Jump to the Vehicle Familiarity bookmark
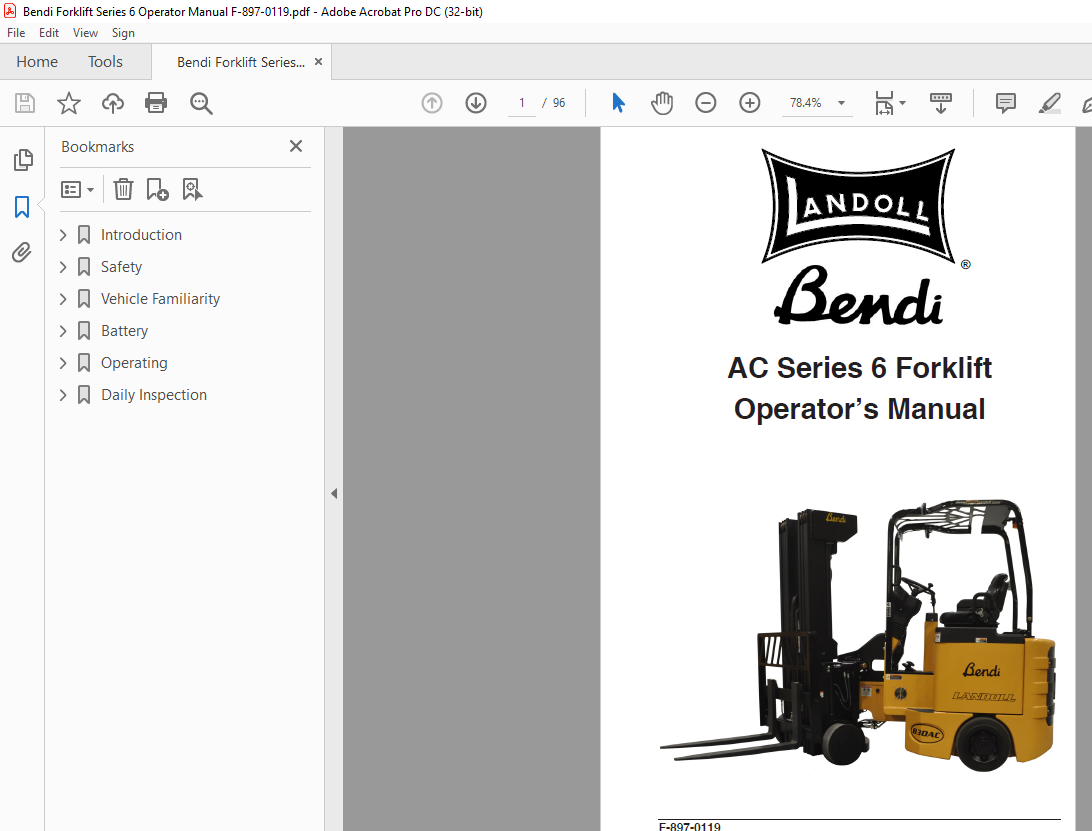 (x=160, y=299)
